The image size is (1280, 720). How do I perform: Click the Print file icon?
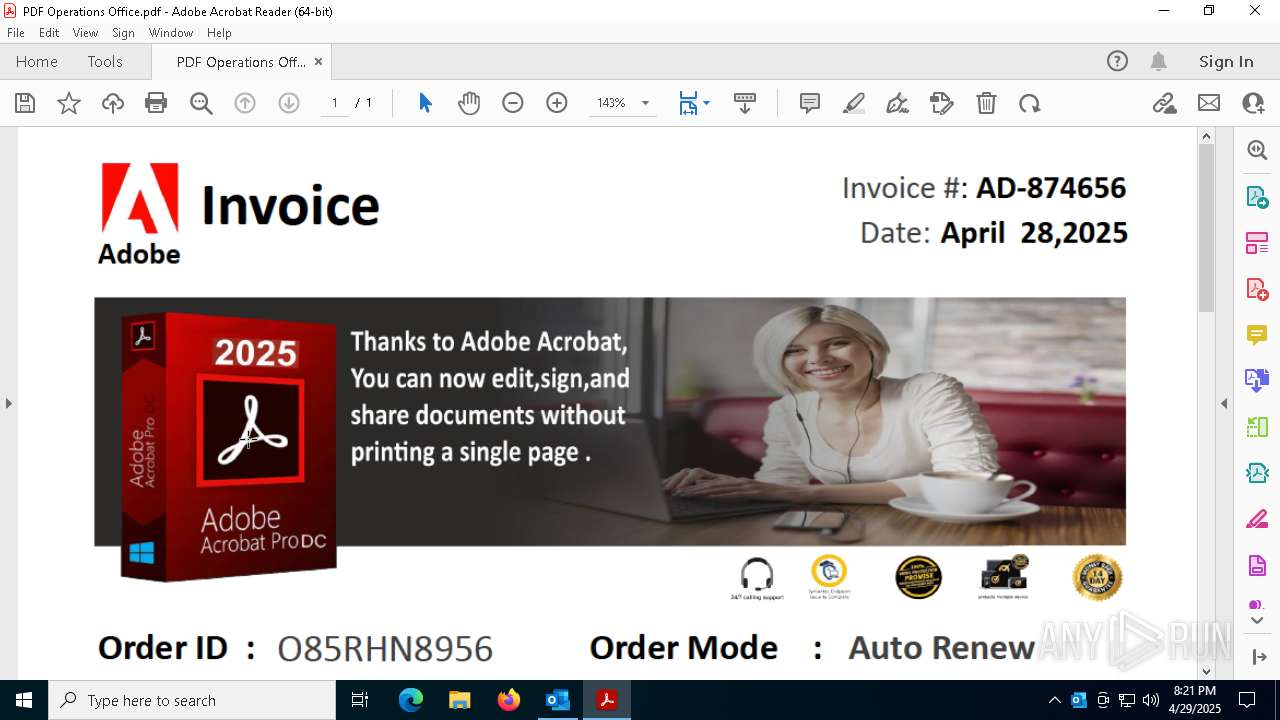[156, 103]
